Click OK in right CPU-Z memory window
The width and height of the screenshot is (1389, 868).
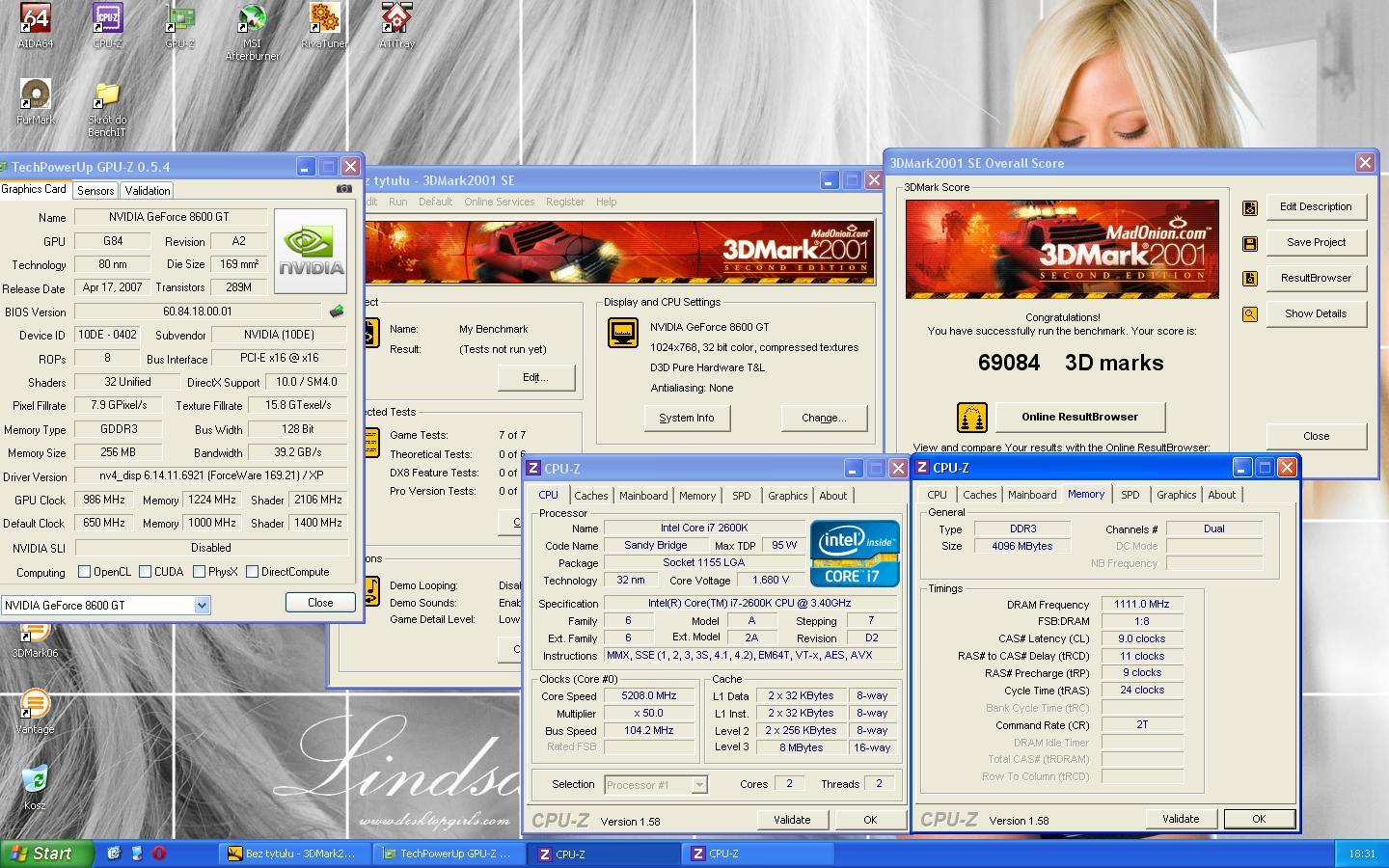[x=1258, y=819]
